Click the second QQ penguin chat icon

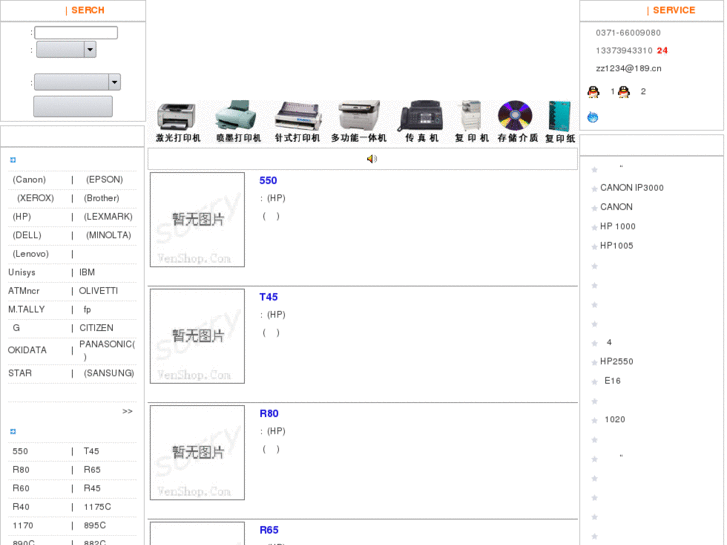point(624,92)
